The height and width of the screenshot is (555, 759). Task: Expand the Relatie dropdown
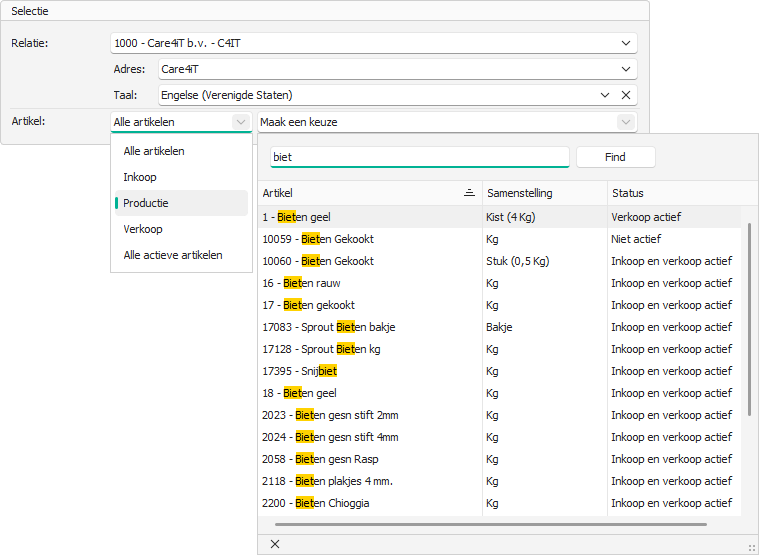[626, 43]
